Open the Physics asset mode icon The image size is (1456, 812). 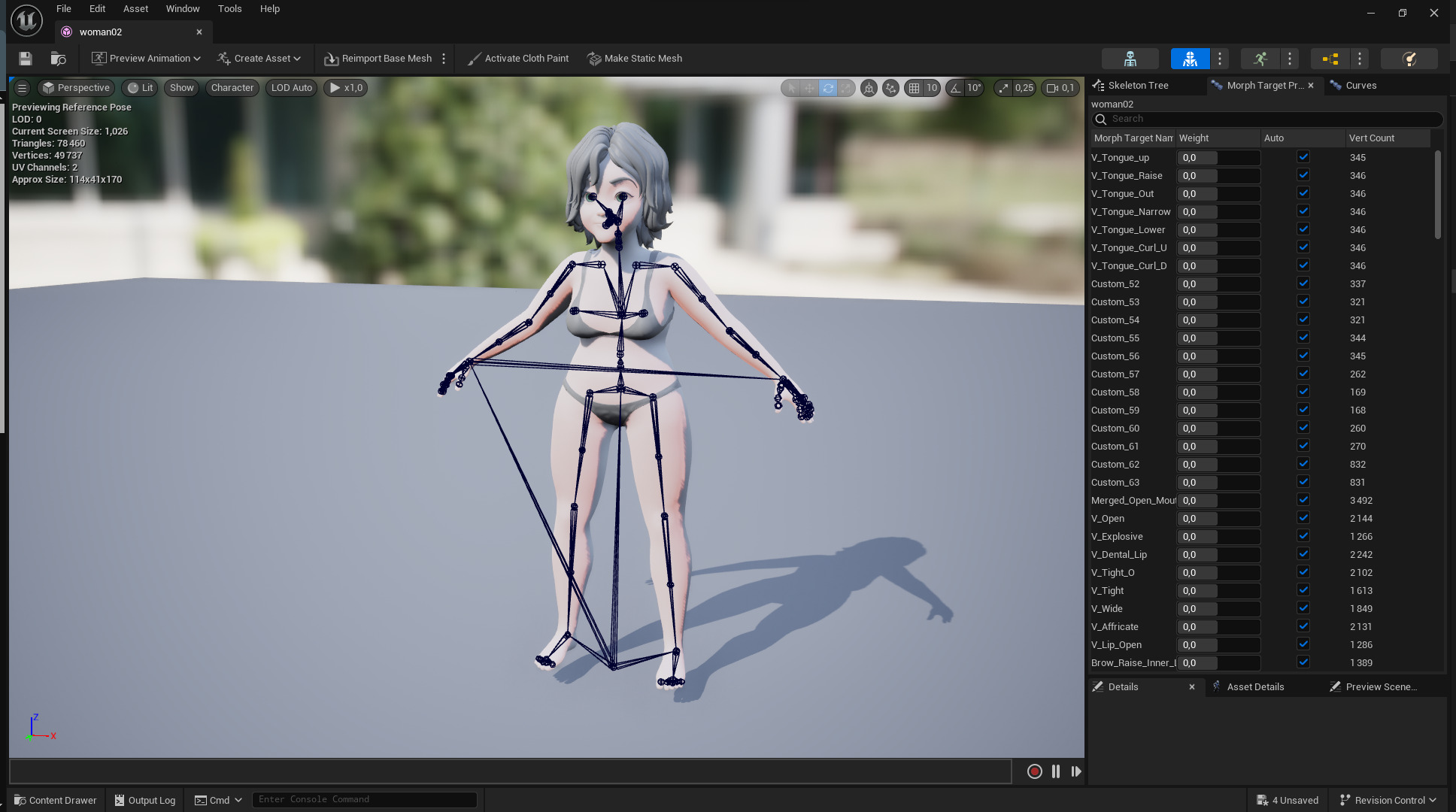point(1409,59)
